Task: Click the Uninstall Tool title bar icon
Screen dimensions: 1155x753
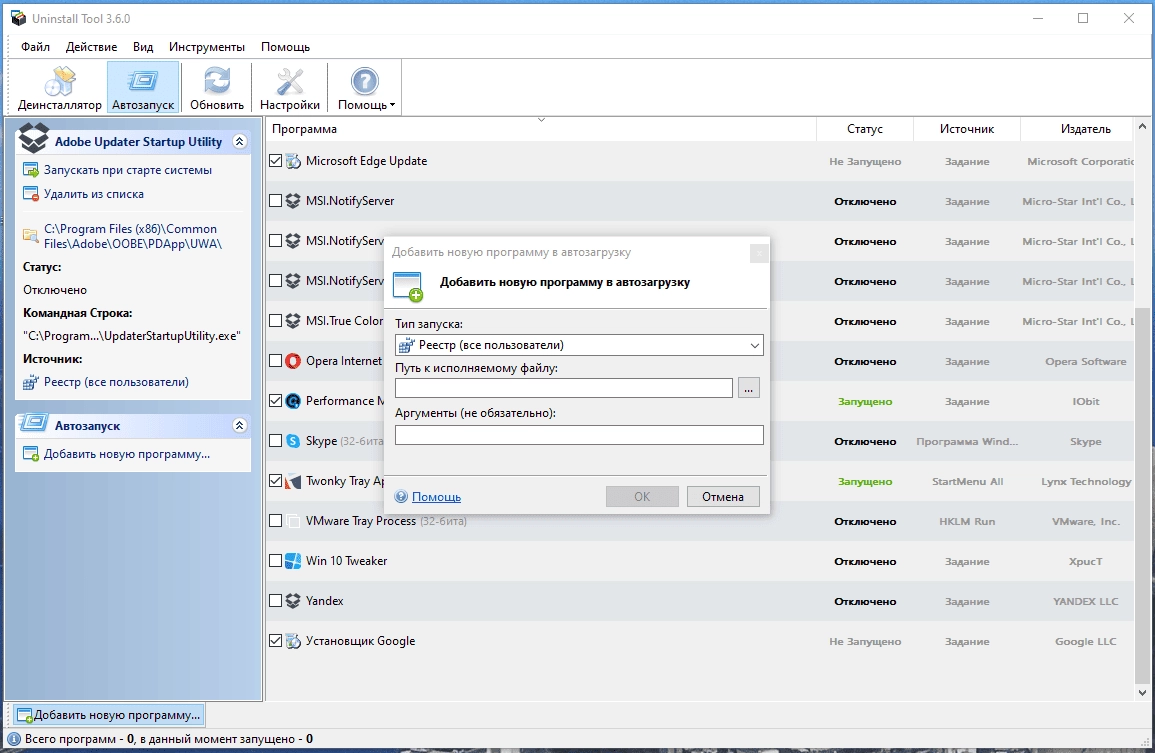Action: coord(18,18)
